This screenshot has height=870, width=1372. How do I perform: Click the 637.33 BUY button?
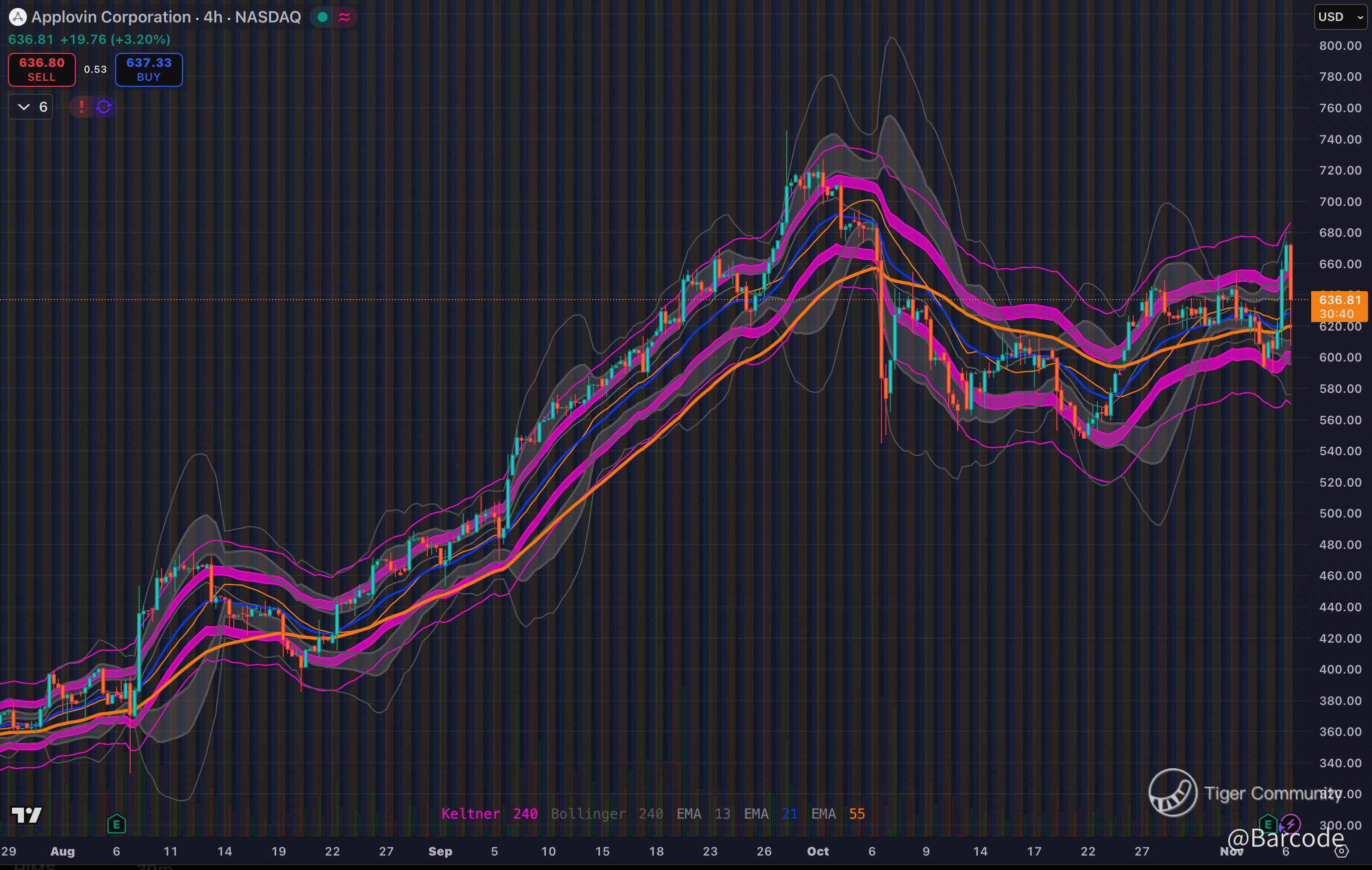coord(149,69)
